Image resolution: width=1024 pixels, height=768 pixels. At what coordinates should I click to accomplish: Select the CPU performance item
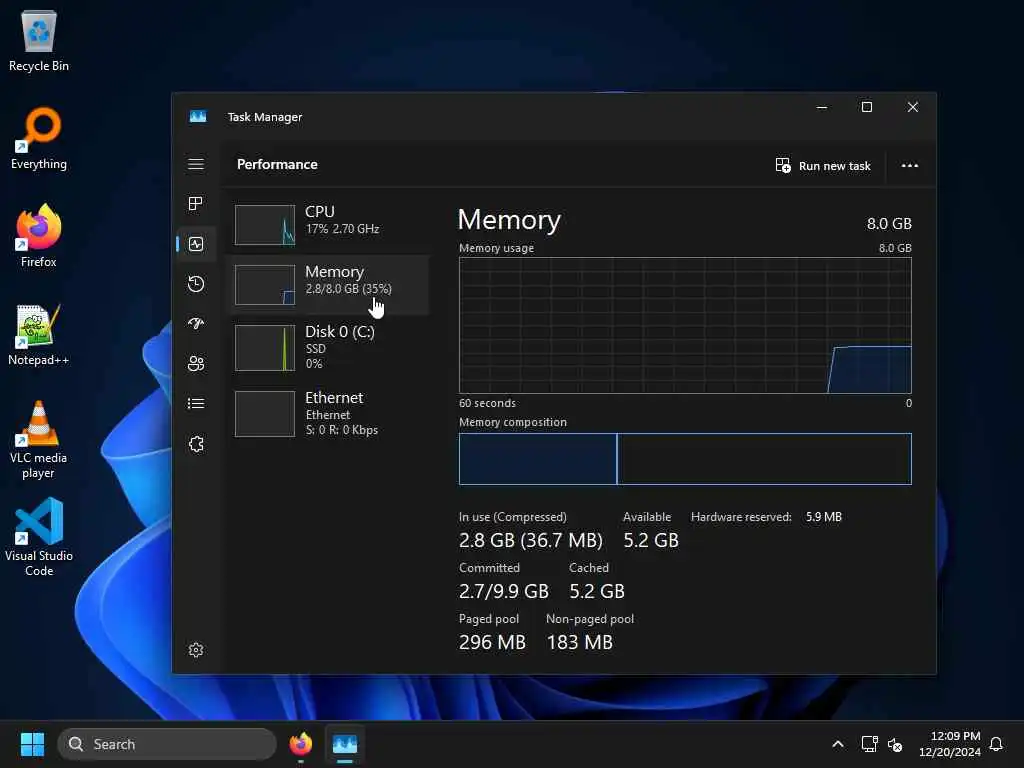point(328,224)
